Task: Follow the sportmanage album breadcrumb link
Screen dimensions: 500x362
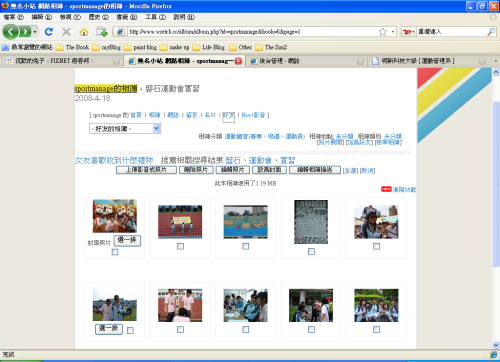Action: (x=106, y=89)
